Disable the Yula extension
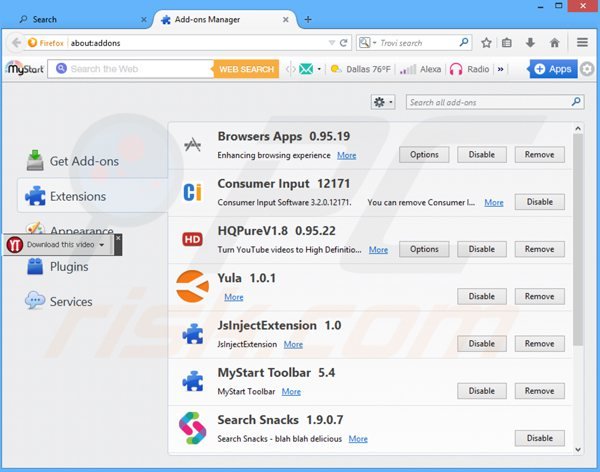 pyautogui.click(x=482, y=296)
